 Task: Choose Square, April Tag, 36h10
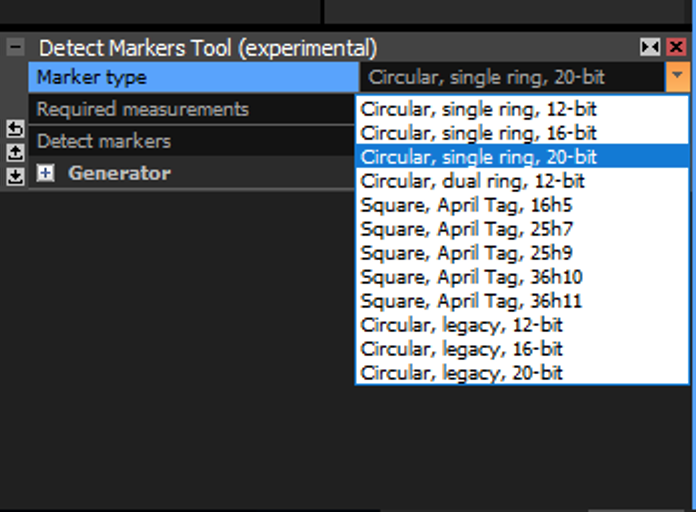coord(471,277)
